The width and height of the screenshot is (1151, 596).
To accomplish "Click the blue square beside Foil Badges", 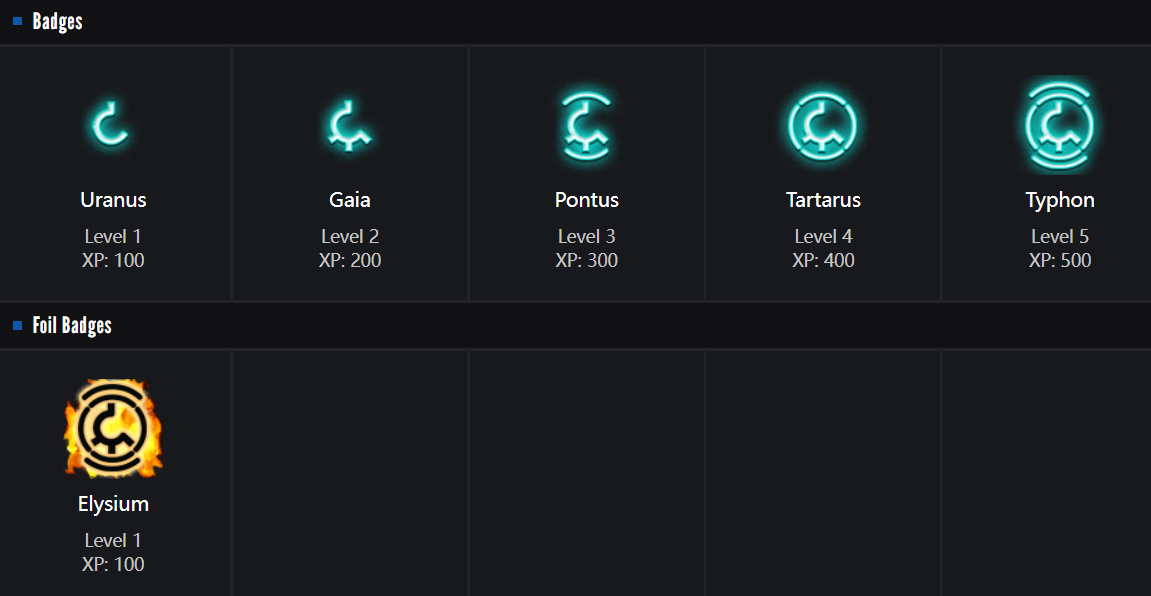I will click(18, 326).
